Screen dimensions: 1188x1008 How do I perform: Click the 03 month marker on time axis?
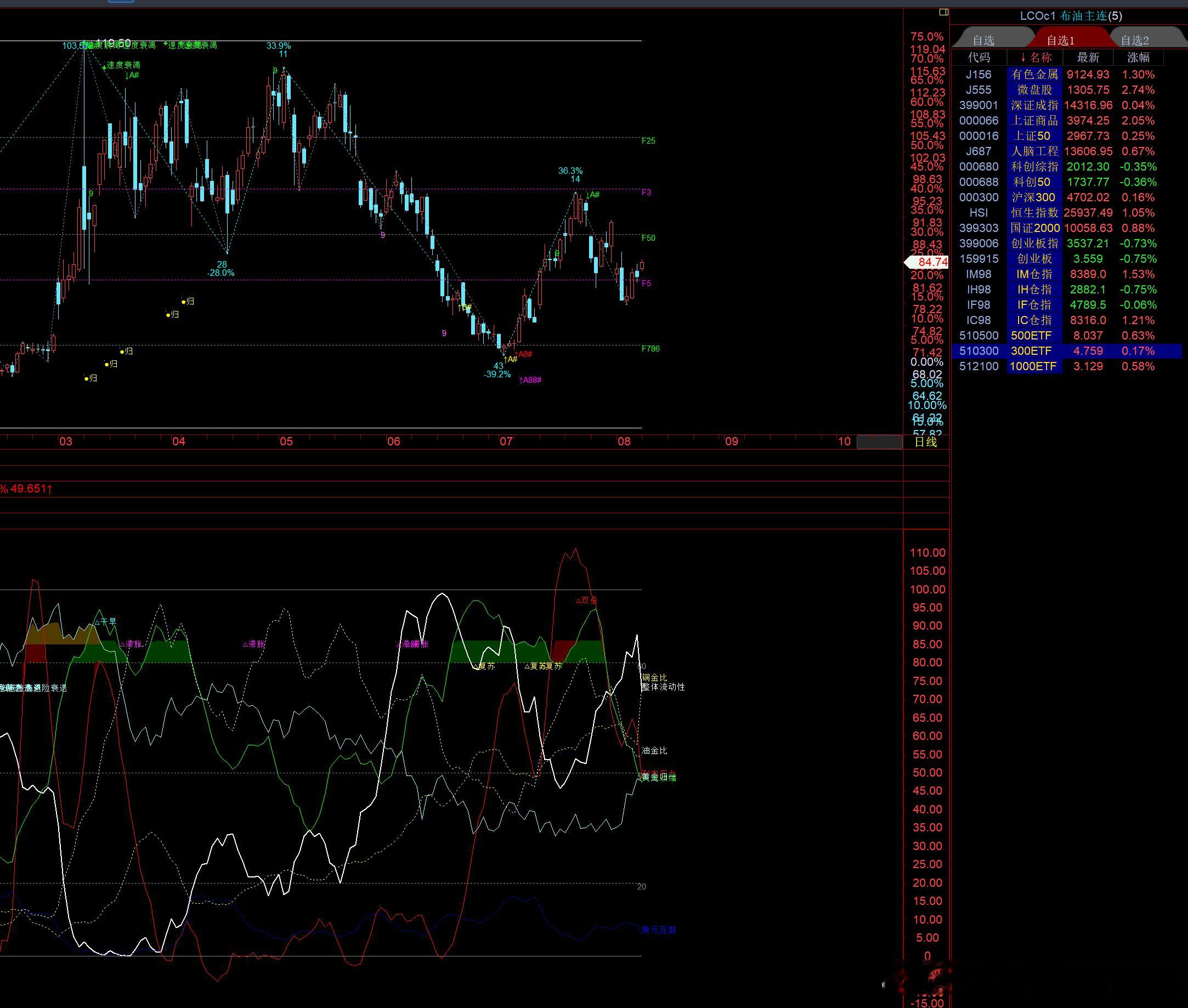coord(66,441)
